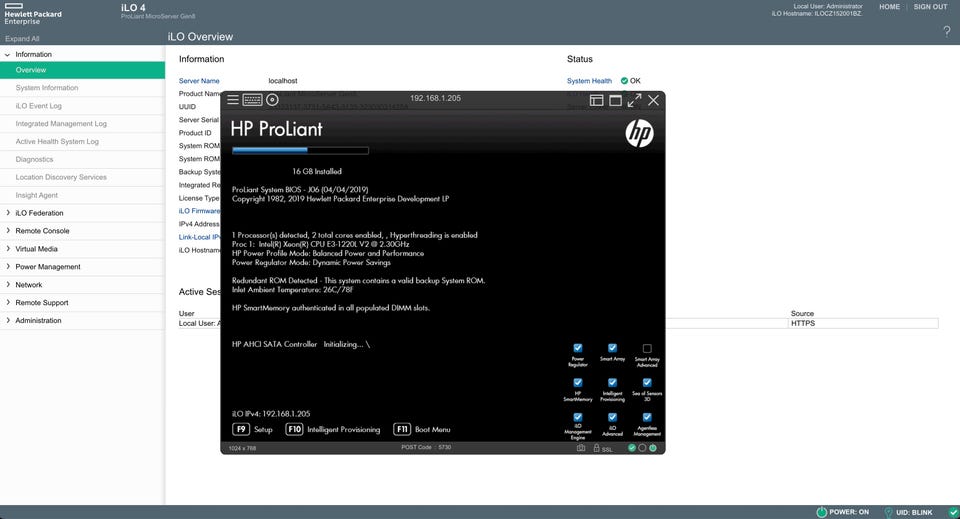Click the Hewlett Packard Enterprise logo
This screenshot has width=960, height=519.
[33, 13]
